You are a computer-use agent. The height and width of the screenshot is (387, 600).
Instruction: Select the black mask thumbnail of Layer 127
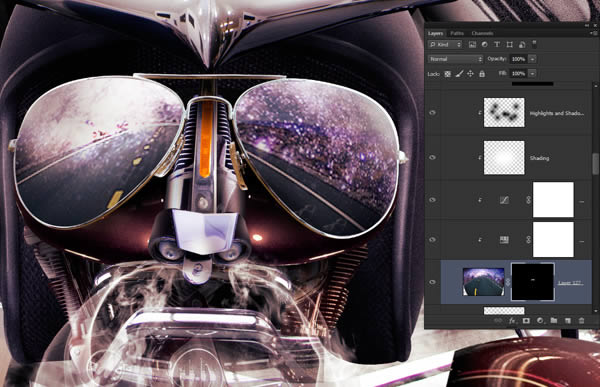pyautogui.click(x=533, y=282)
